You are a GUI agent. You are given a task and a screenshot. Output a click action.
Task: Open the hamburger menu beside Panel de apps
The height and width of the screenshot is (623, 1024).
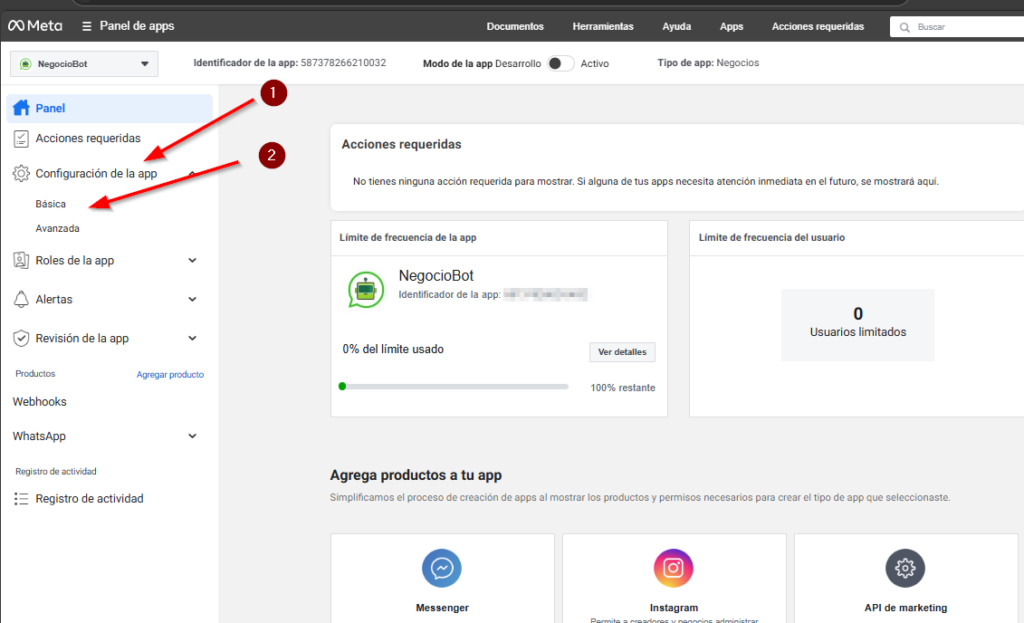pyautogui.click(x=86, y=26)
